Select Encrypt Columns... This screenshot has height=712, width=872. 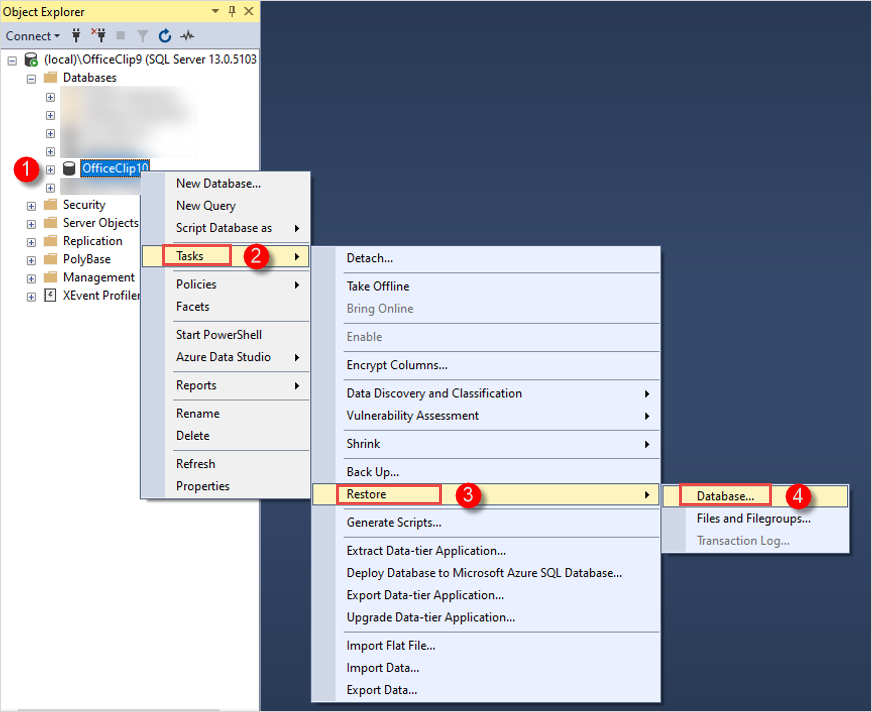click(485, 365)
